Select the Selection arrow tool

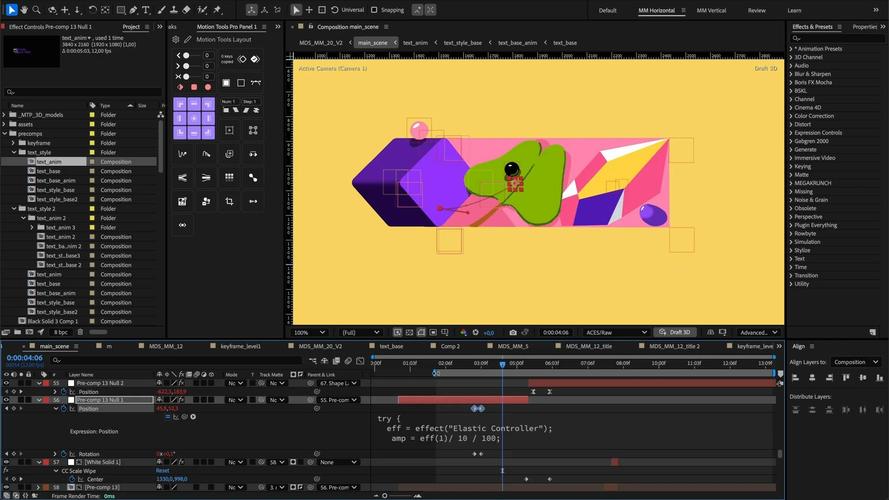point(11,10)
